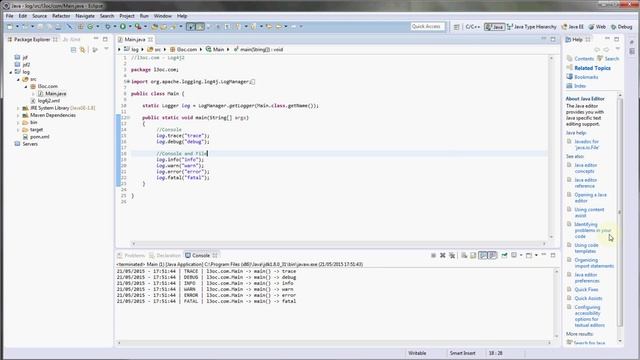Toggle Show Console on standard output
This screenshot has width=640, height=360.
pyautogui.click(x=483, y=255)
